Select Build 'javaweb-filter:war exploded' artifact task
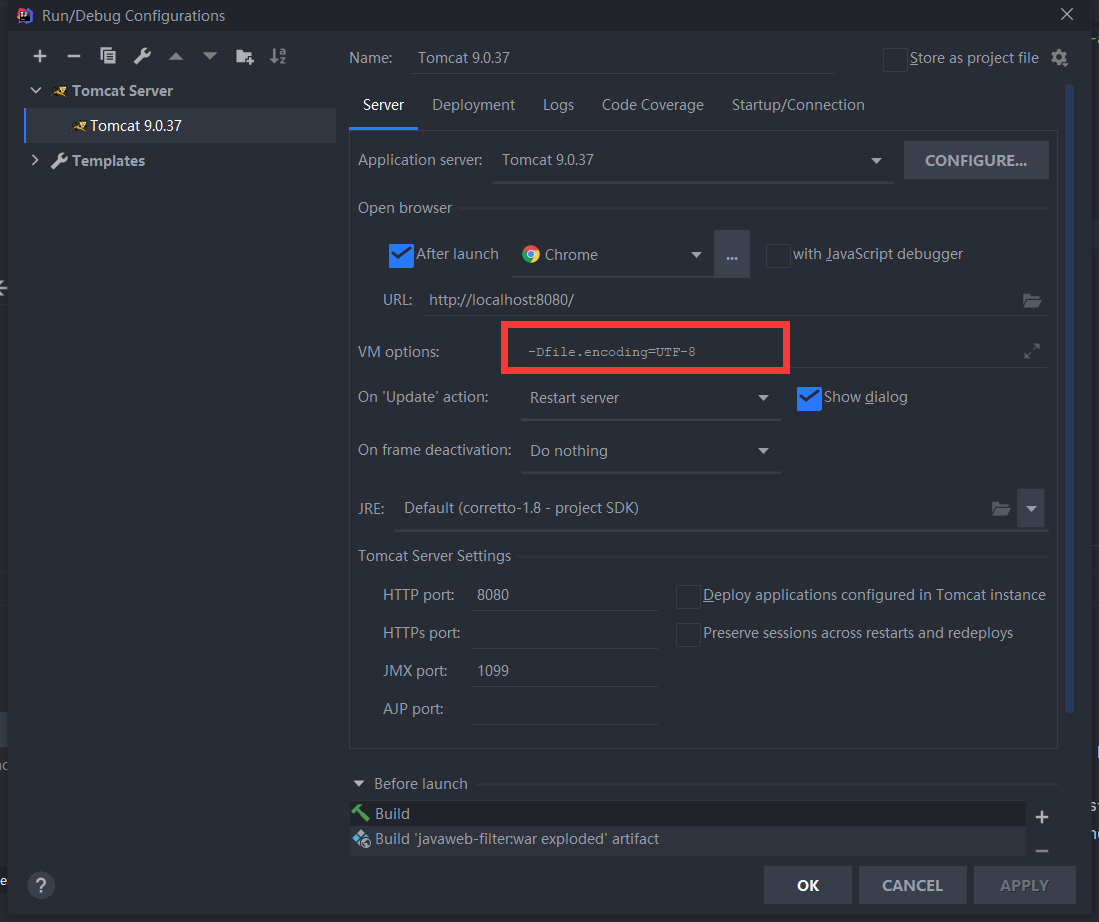1099x922 pixels. 688,839
